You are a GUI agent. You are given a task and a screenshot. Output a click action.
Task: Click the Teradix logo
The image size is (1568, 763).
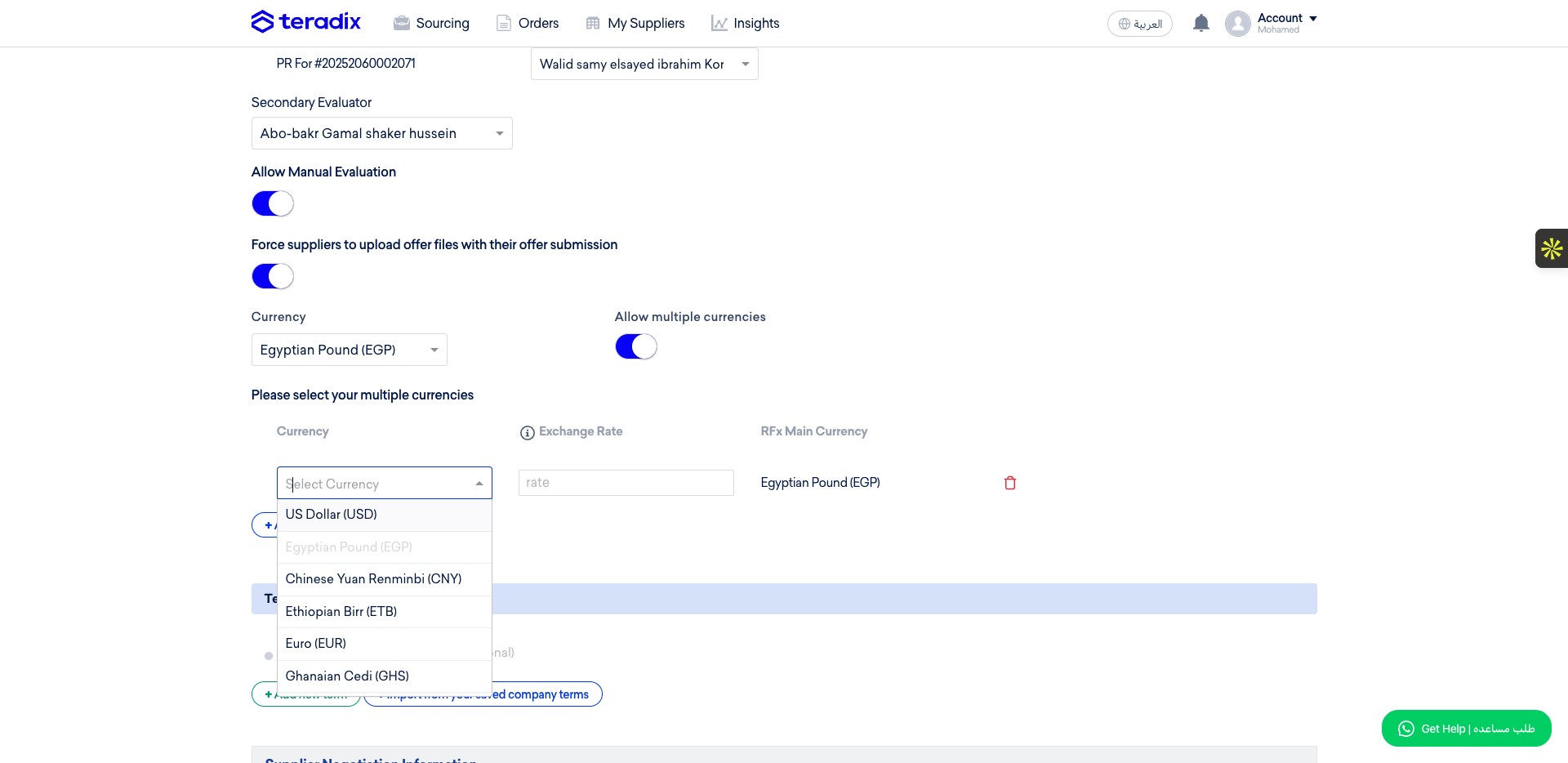click(305, 22)
